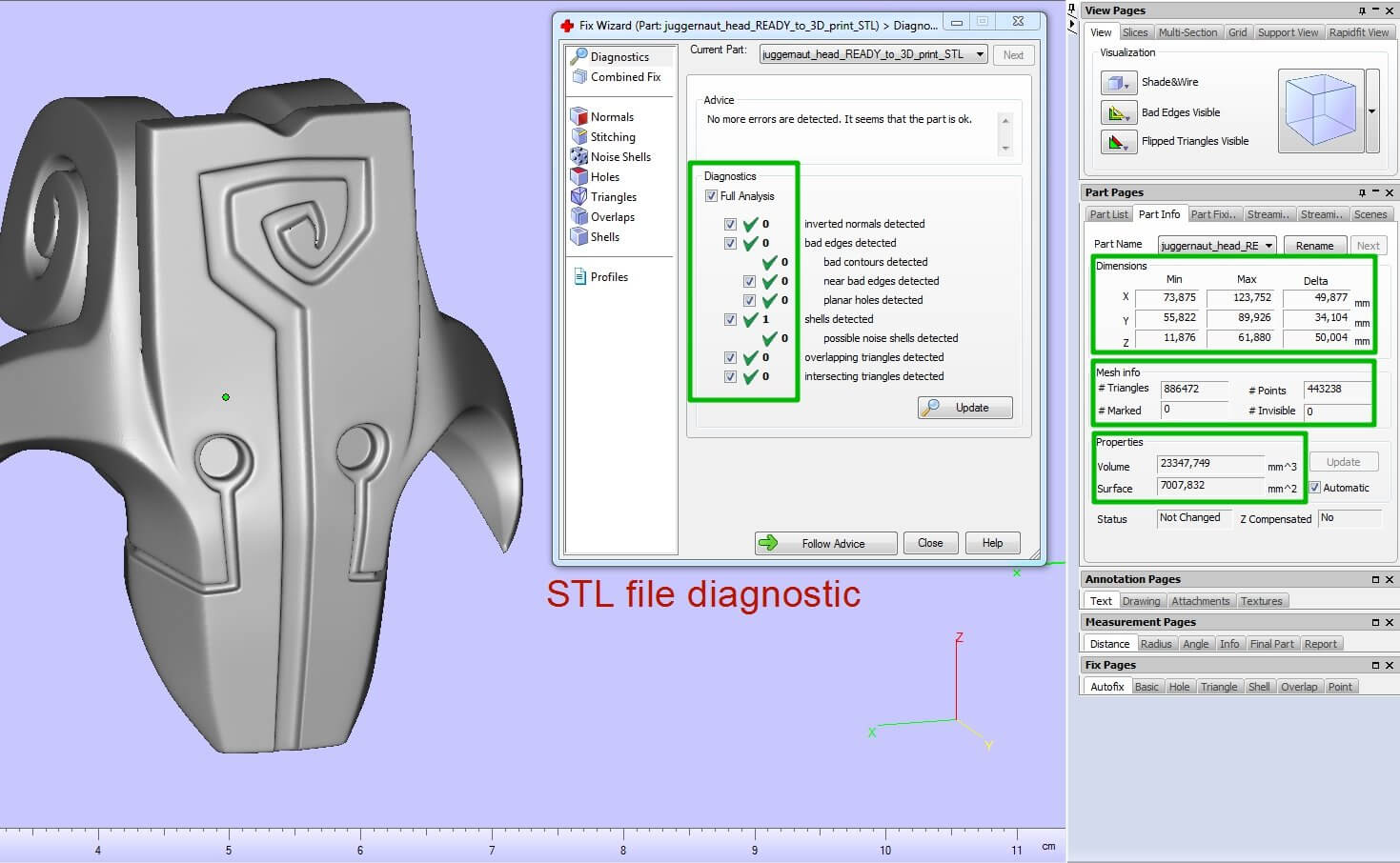1400x863 pixels.
Task: Switch to the Slices tab
Action: pyautogui.click(x=1134, y=32)
